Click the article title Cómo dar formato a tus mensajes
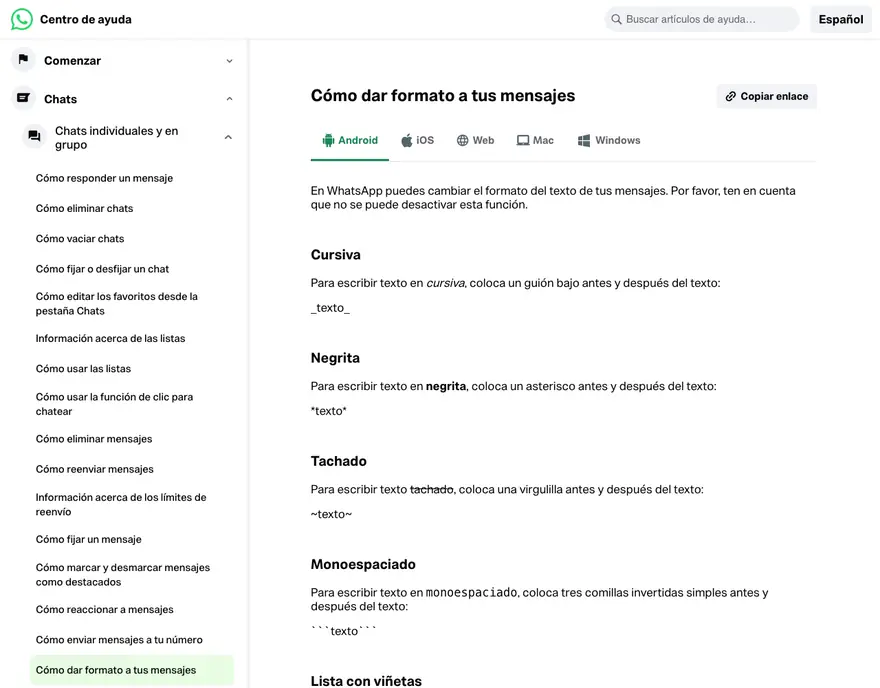Viewport: 880px width, 688px height. point(443,95)
